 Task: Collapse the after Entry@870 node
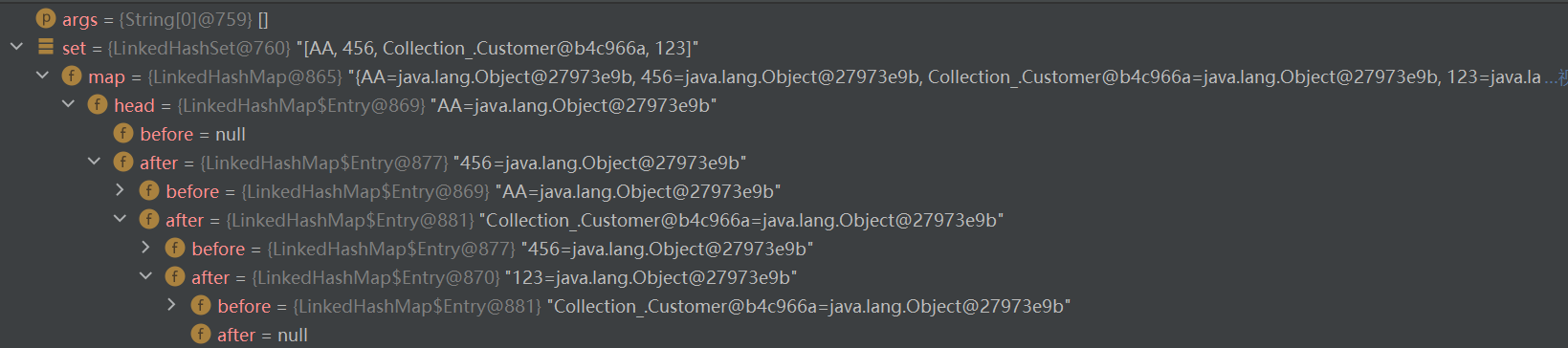click(x=145, y=276)
